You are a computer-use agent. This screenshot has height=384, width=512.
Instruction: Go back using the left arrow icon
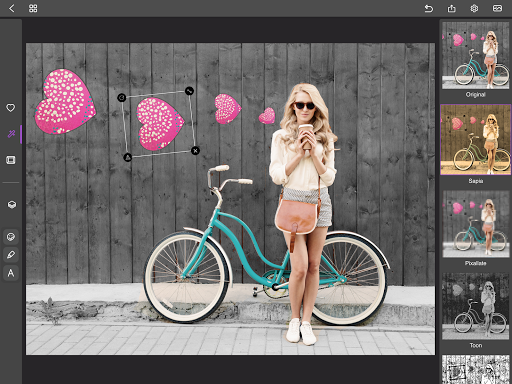tap(12, 8)
